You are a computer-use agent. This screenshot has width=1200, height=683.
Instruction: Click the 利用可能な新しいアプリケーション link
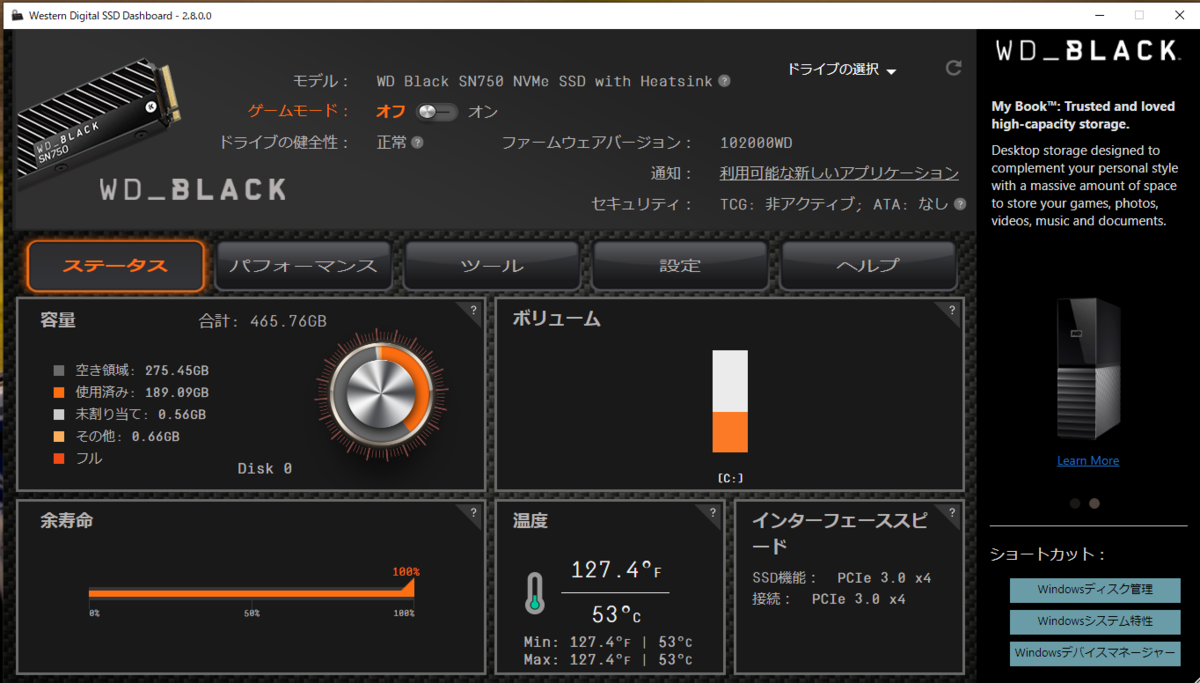tap(838, 172)
